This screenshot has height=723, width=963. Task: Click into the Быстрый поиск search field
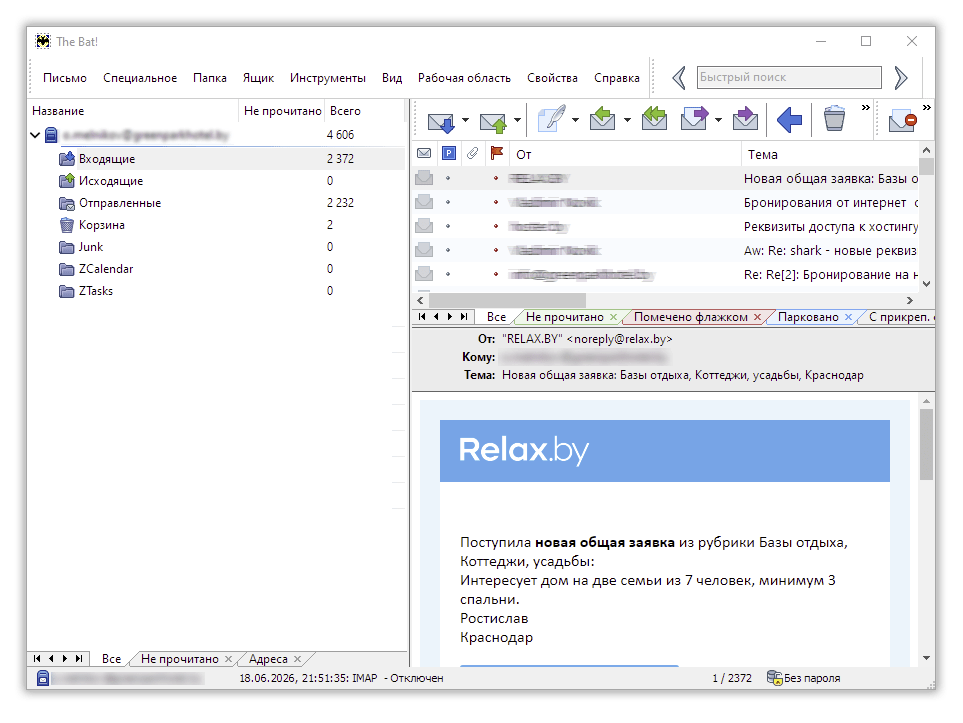pyautogui.click(x=789, y=77)
